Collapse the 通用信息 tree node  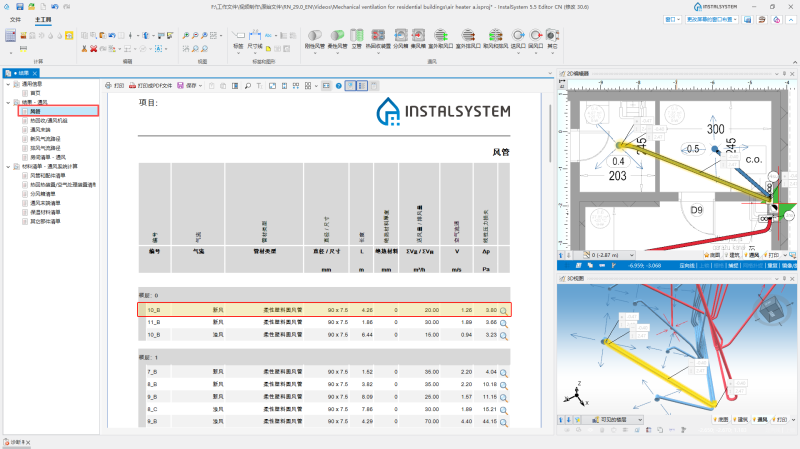(8, 84)
